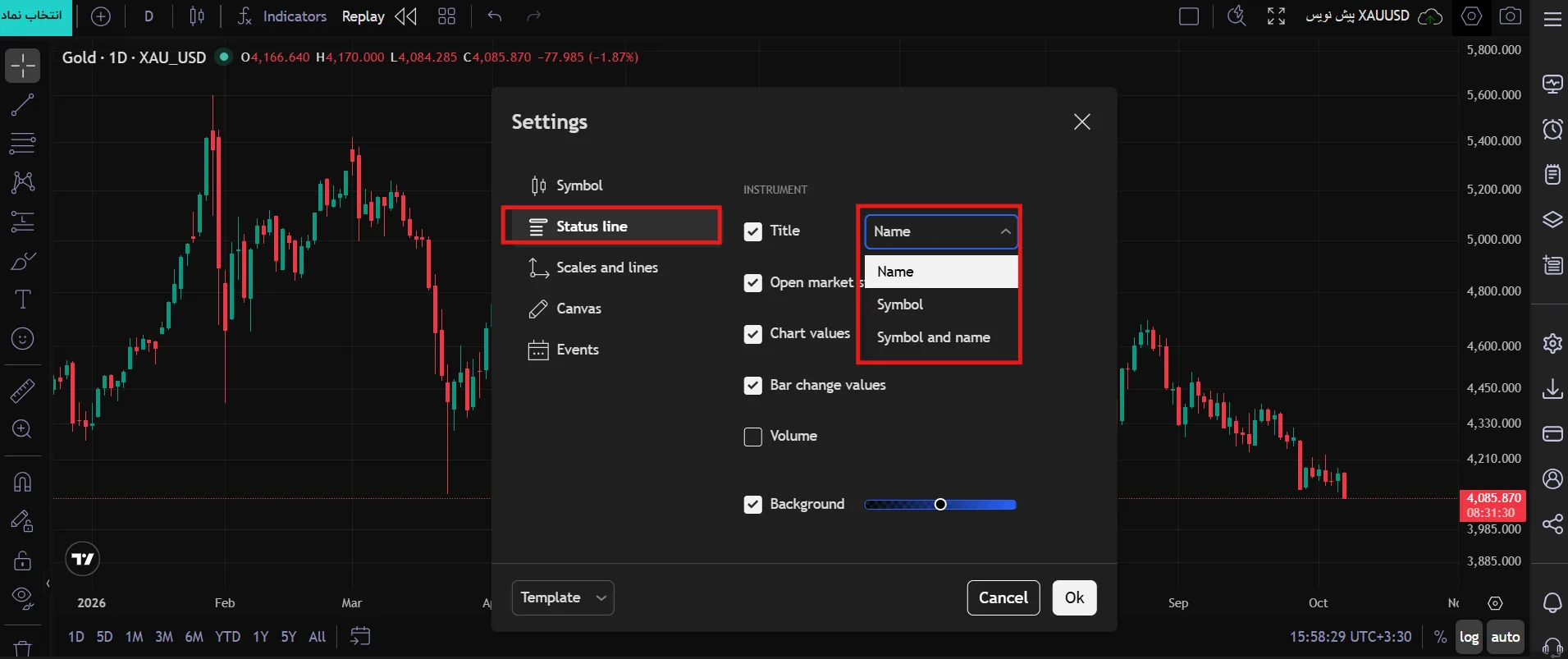1568x659 pixels.
Task: Open the layout grid selector
Action: tap(446, 16)
